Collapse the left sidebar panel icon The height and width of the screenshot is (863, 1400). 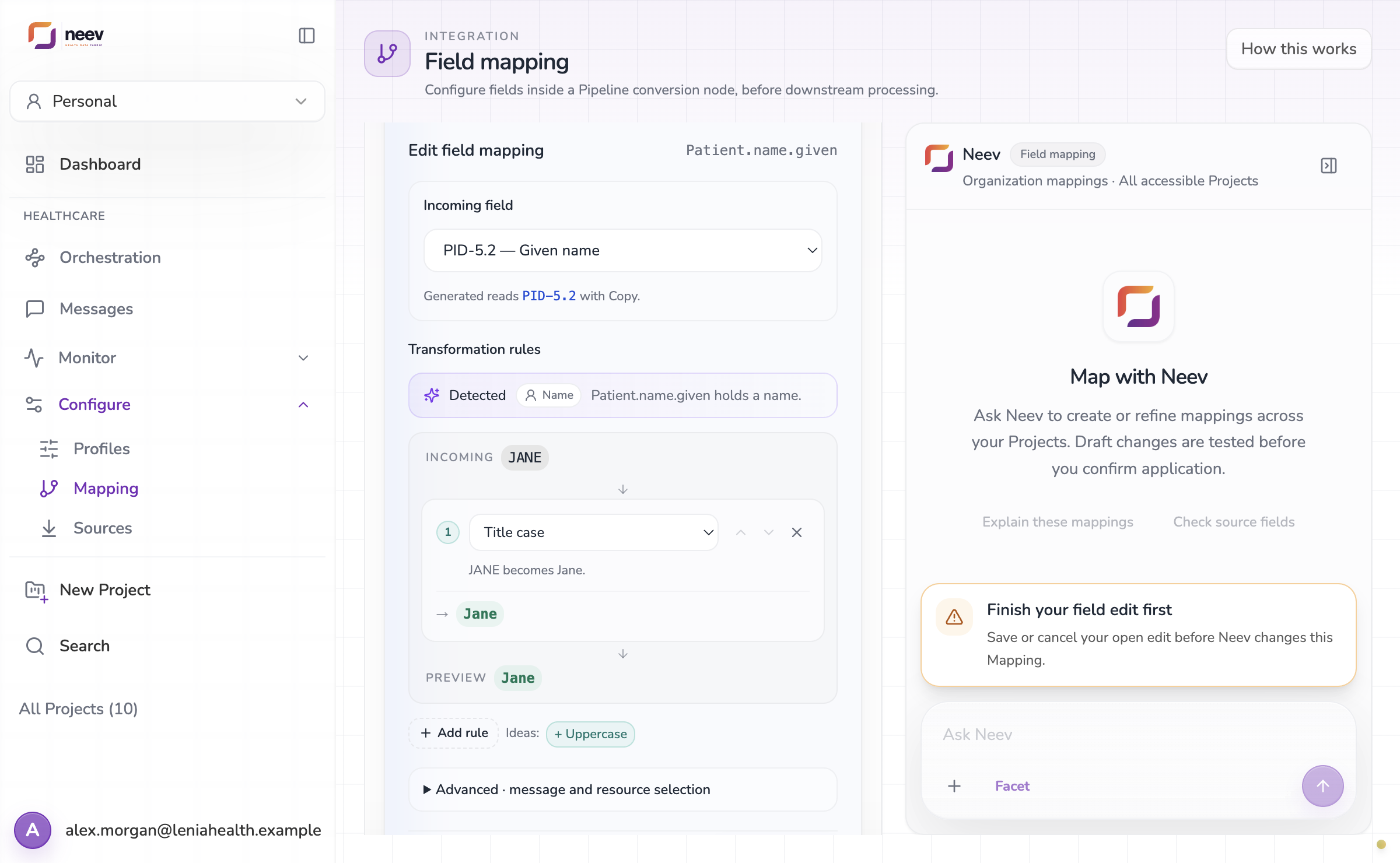pyautogui.click(x=307, y=36)
